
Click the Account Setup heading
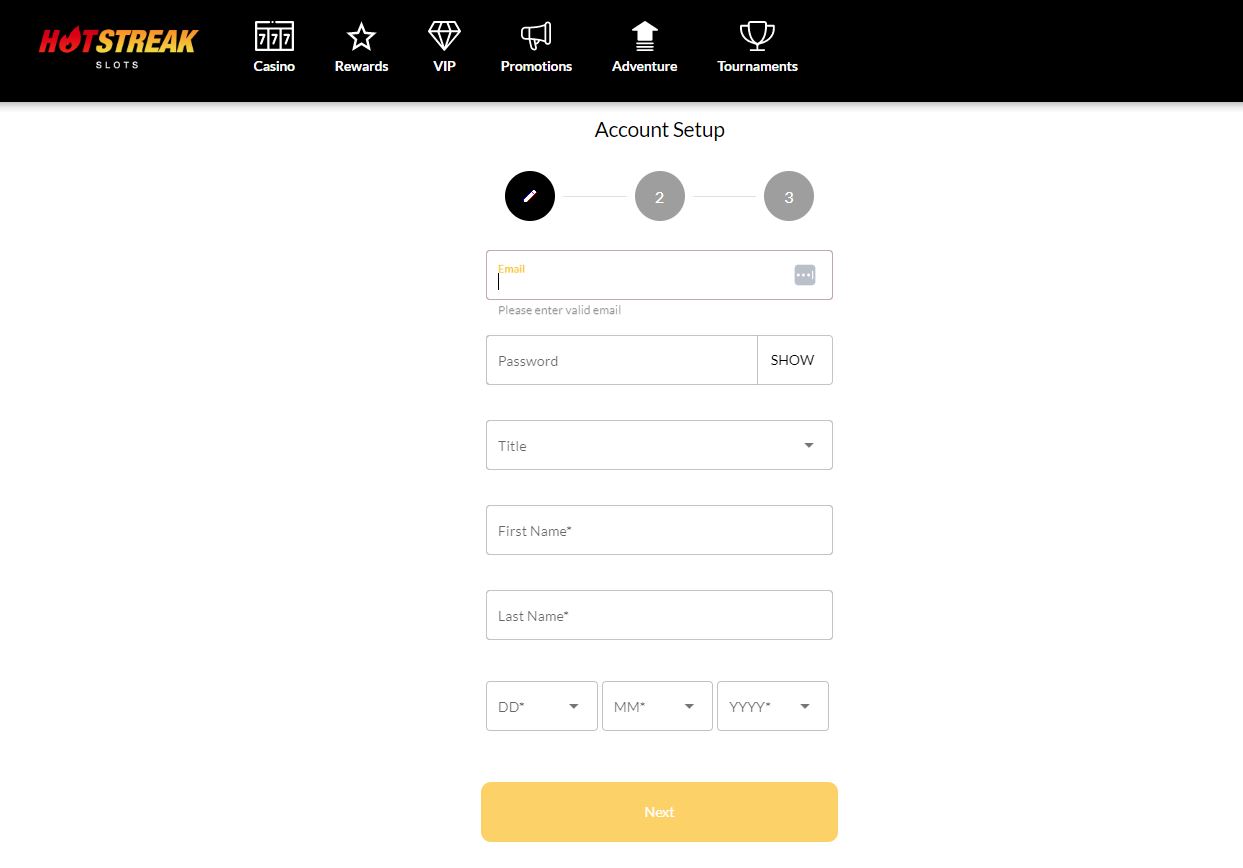(x=660, y=130)
